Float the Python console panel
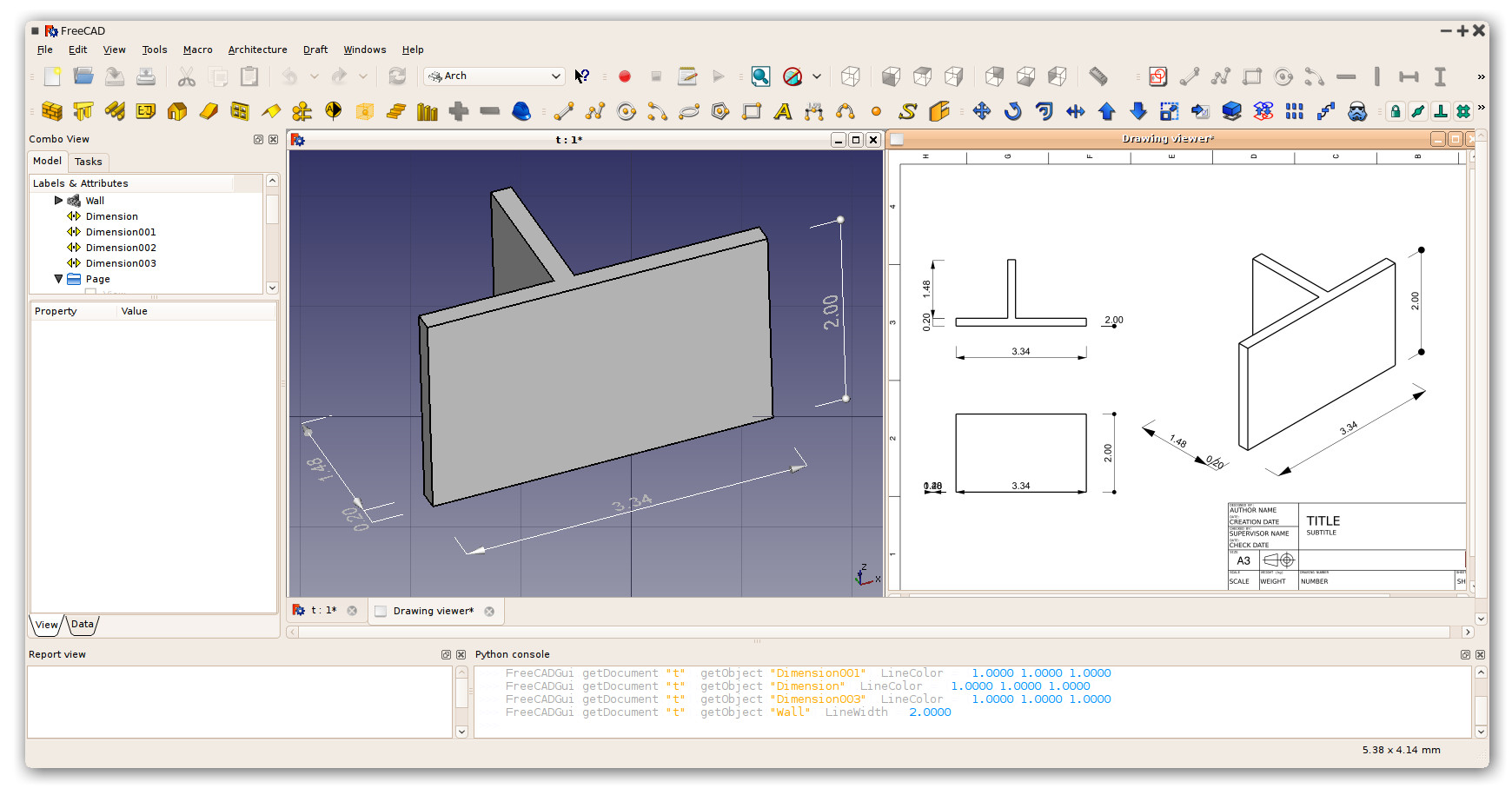1512x795 pixels. (x=1465, y=654)
